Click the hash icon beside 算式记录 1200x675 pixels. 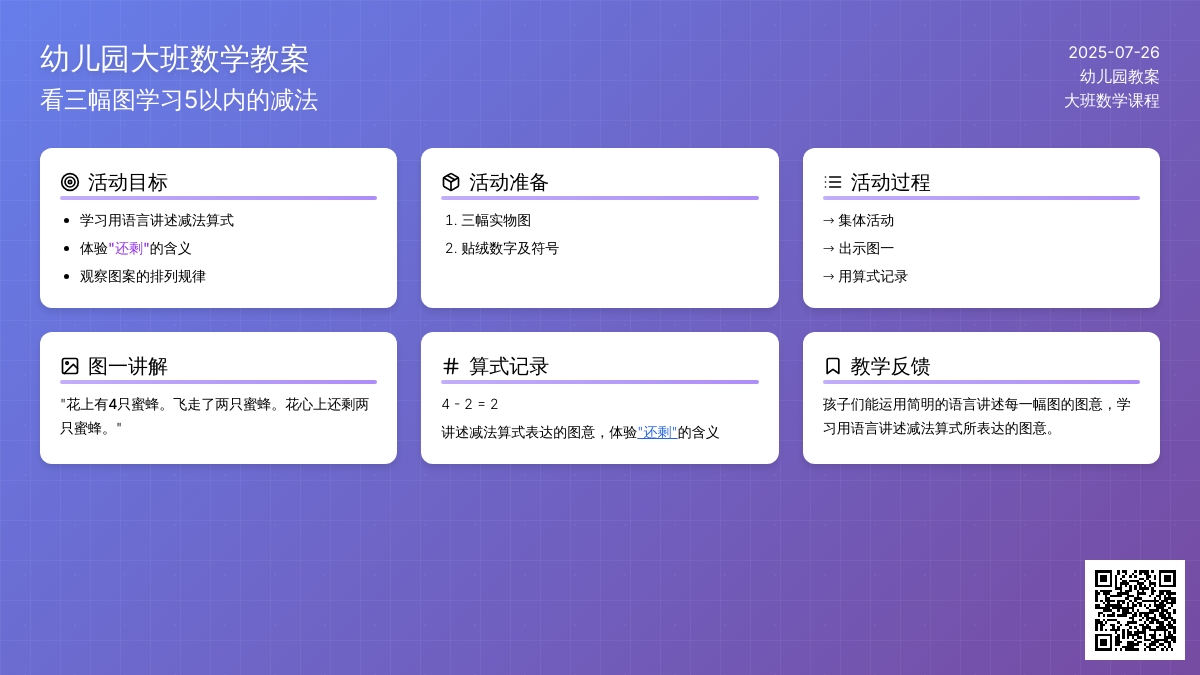(x=451, y=366)
